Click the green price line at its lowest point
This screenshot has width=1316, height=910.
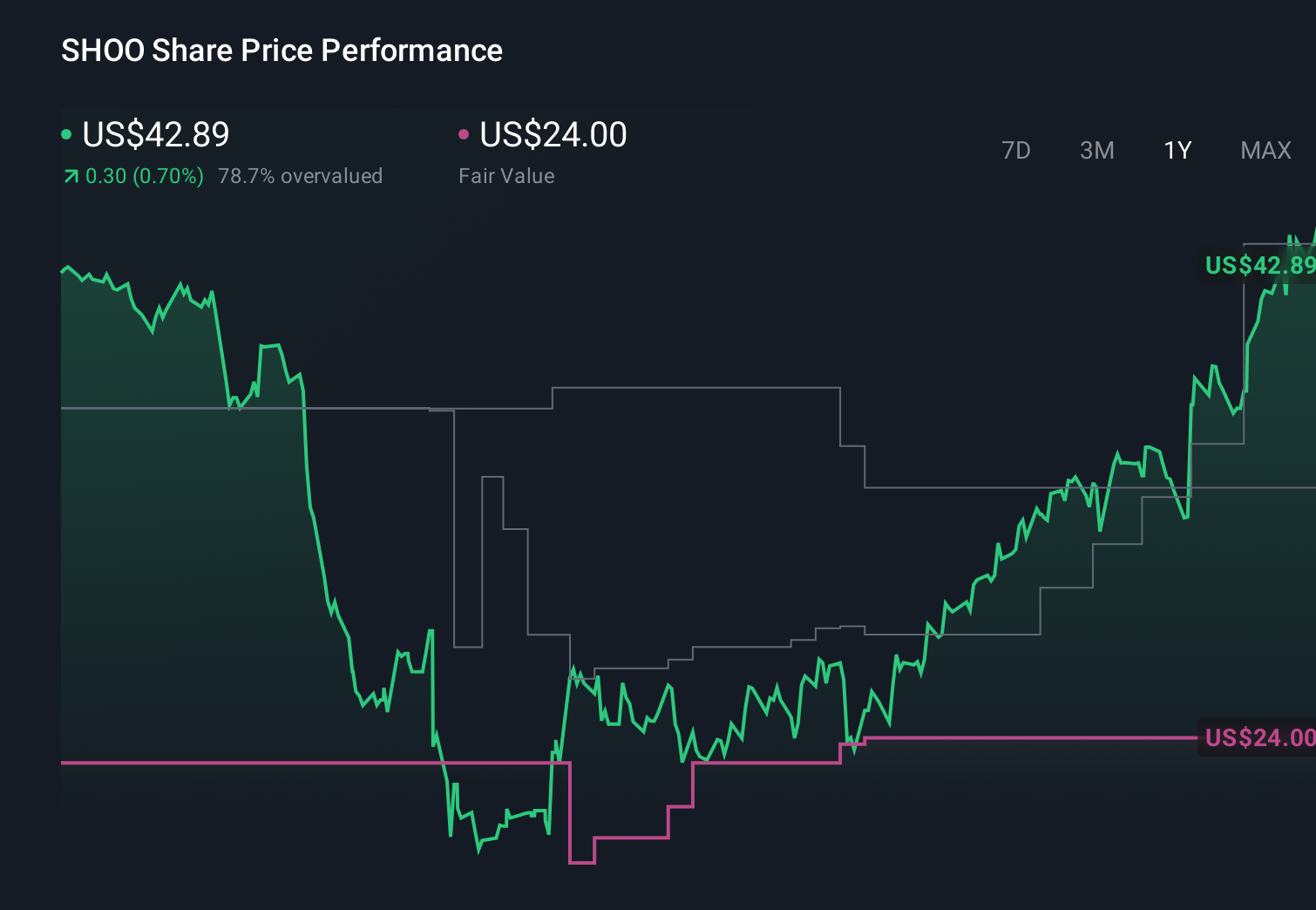(478, 852)
